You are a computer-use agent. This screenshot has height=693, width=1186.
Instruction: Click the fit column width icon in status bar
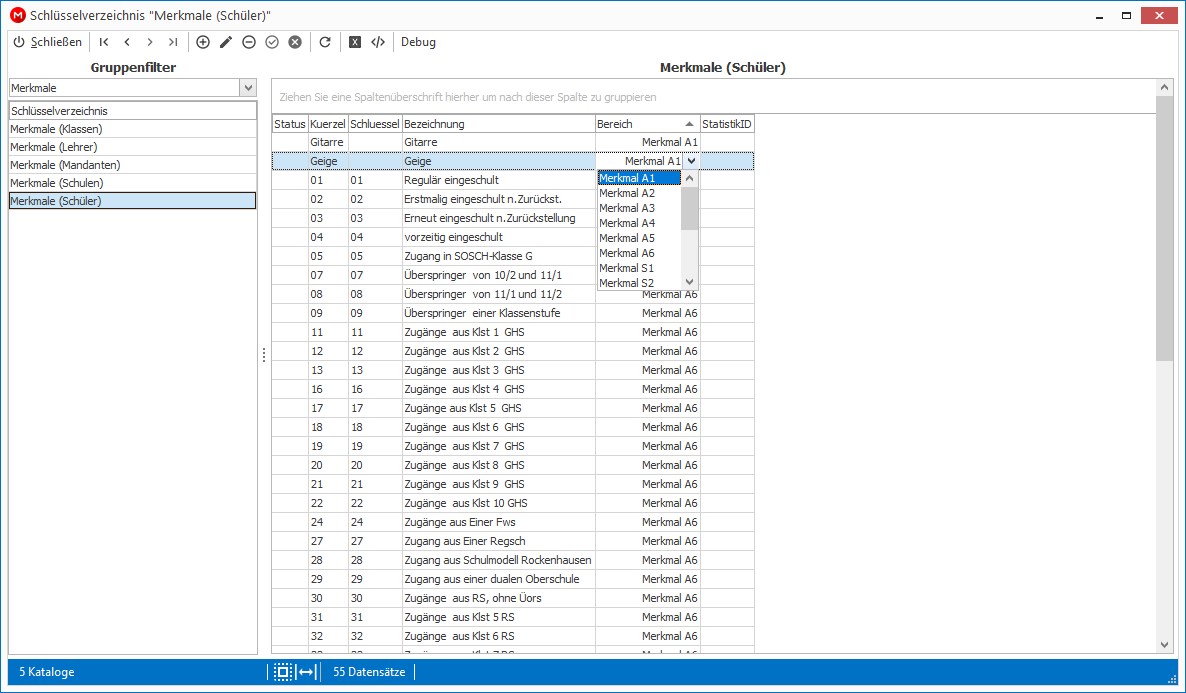306,672
